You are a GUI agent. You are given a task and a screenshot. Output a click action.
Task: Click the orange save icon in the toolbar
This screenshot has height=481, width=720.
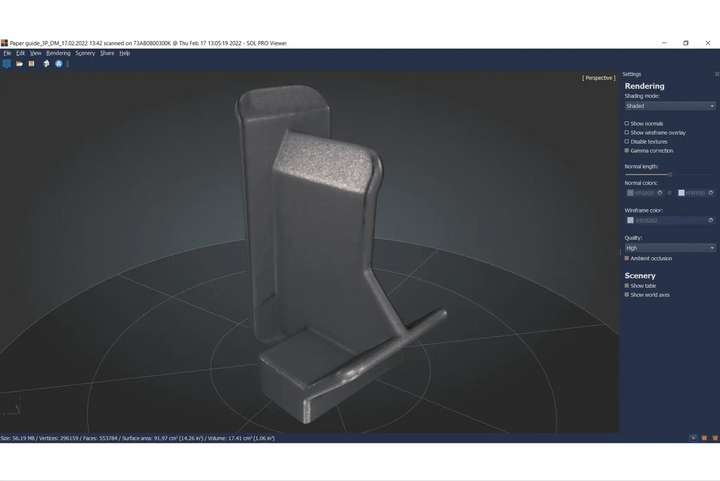31,64
